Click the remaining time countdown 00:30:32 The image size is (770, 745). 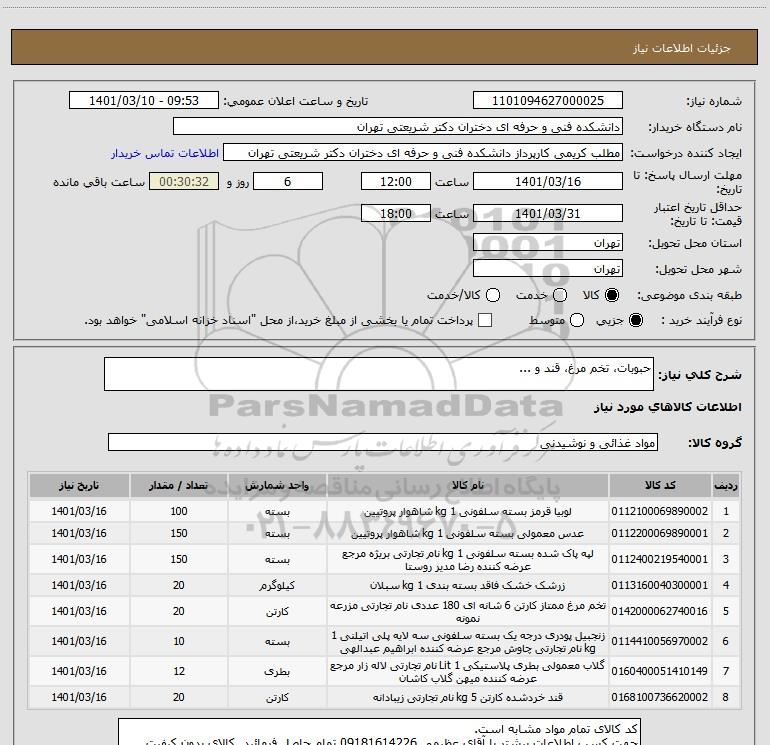click(184, 181)
